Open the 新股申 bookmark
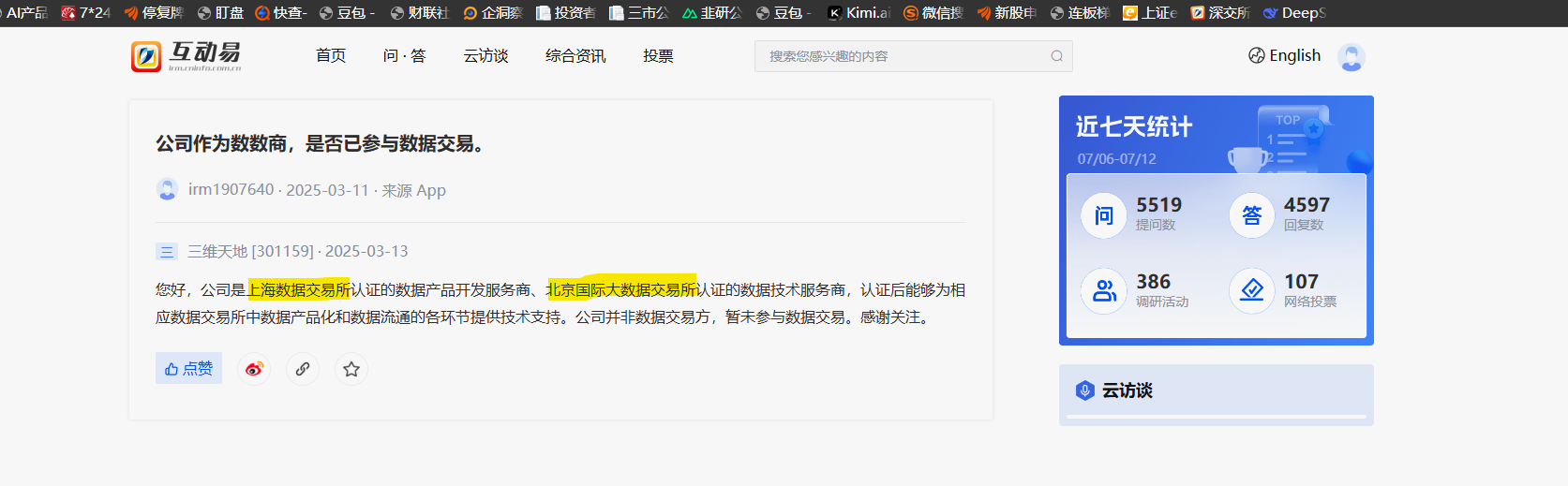 [x=1007, y=13]
